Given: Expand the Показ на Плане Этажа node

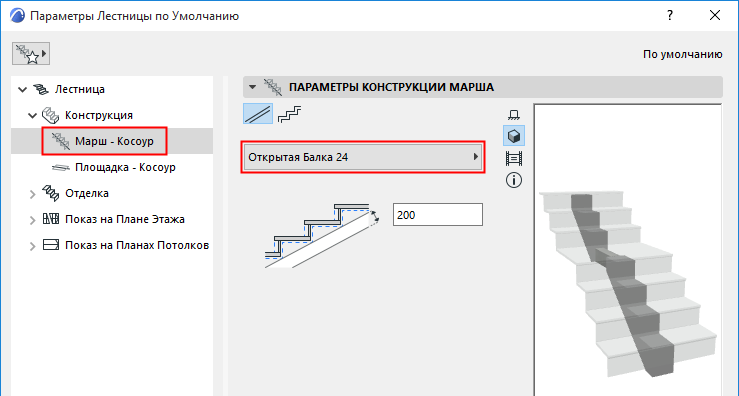Looking at the screenshot, I should [33, 220].
